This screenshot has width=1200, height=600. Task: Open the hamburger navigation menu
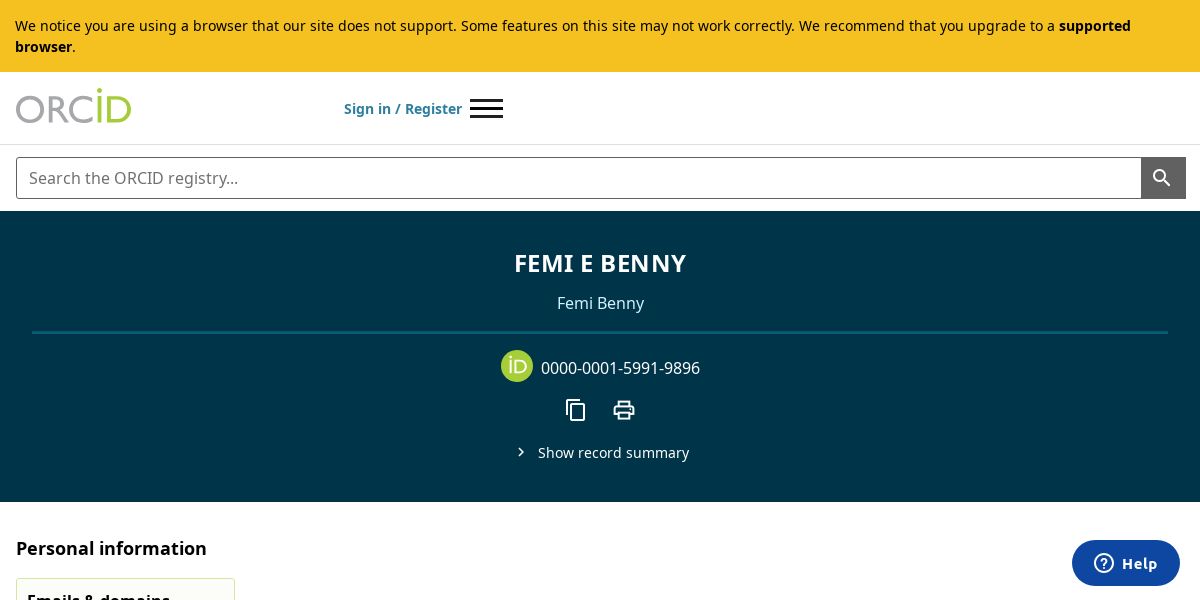tap(486, 108)
